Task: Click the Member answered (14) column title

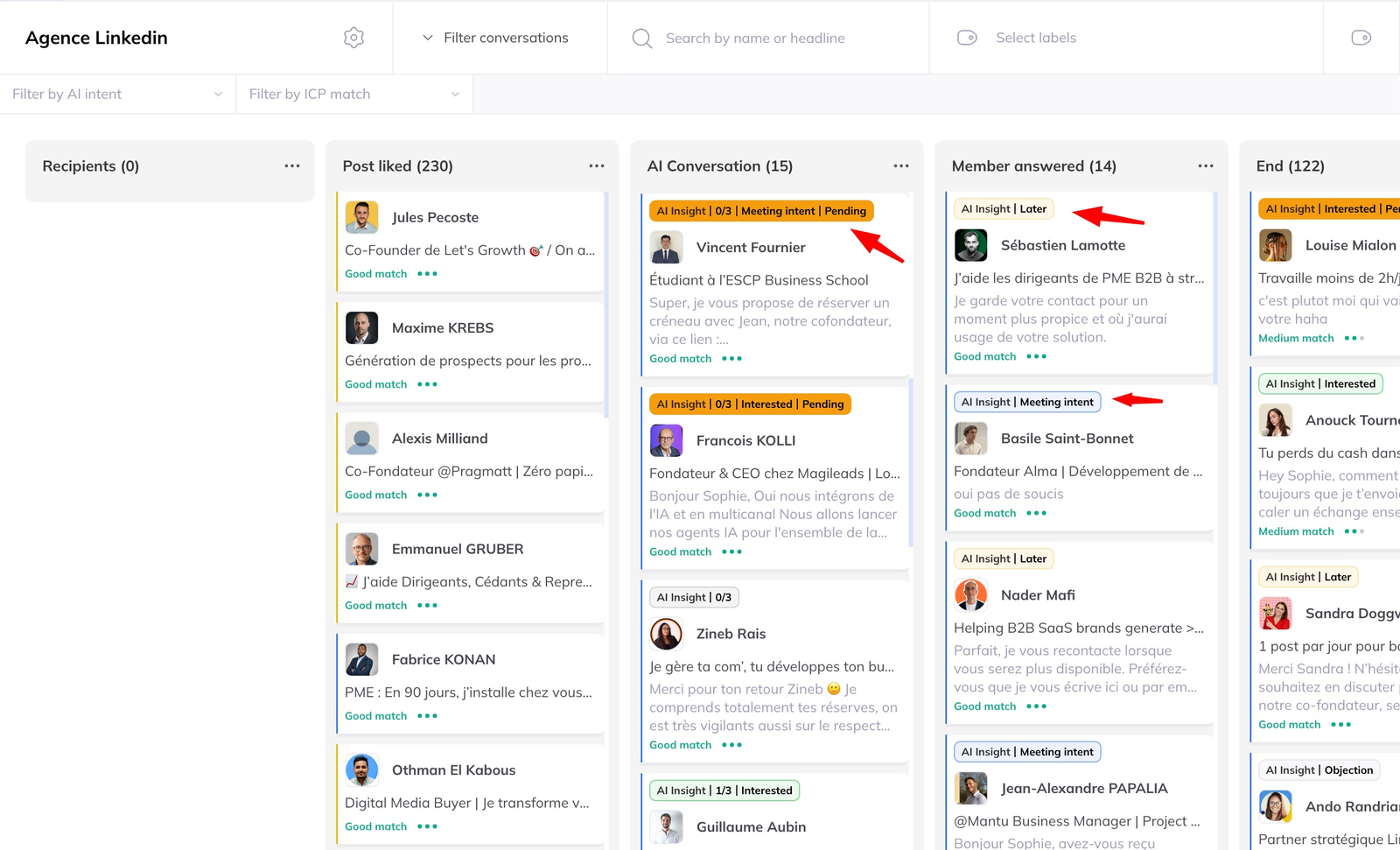Action: tap(1033, 166)
